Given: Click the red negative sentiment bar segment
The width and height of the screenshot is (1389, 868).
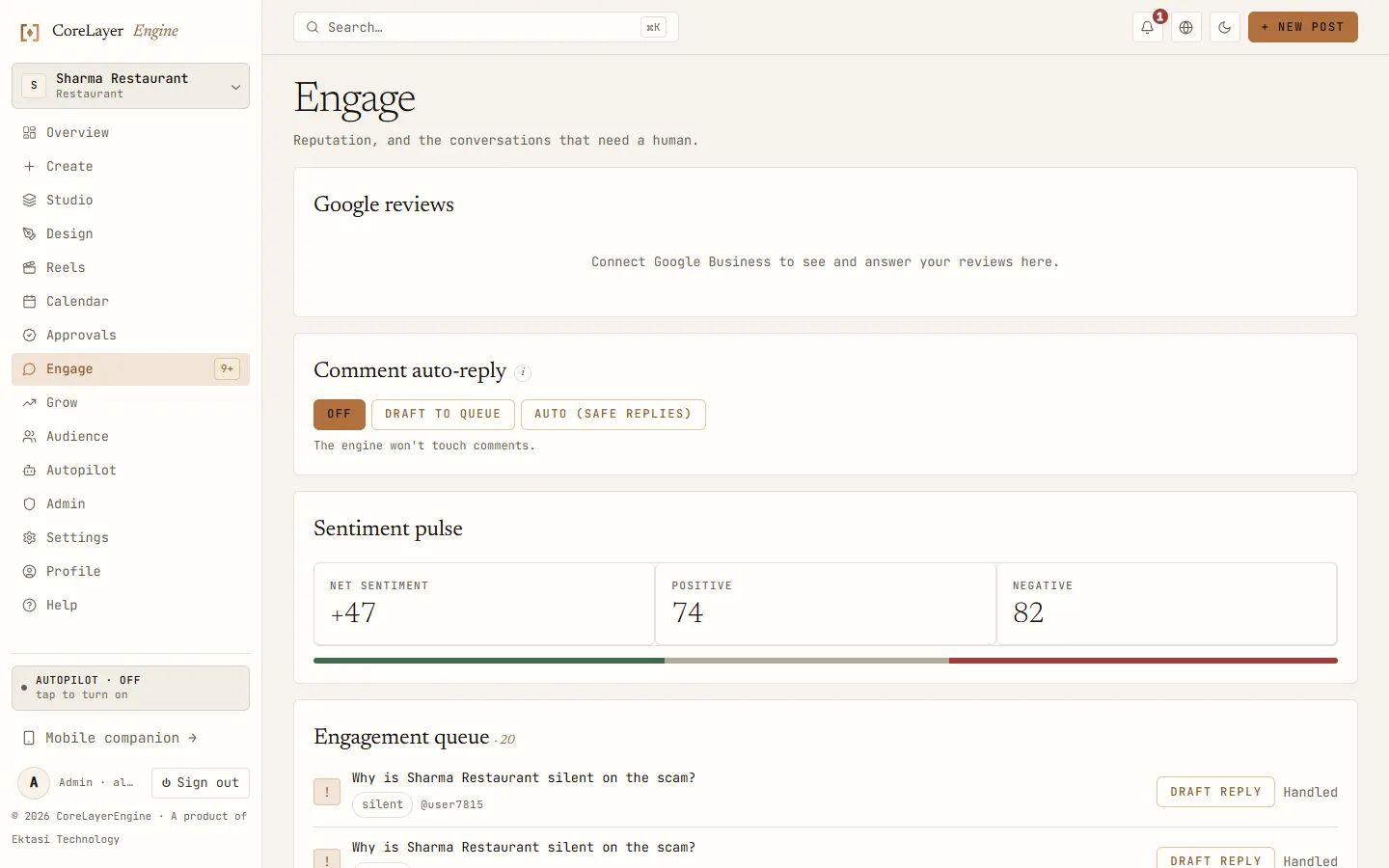Looking at the screenshot, I should coord(1143,661).
